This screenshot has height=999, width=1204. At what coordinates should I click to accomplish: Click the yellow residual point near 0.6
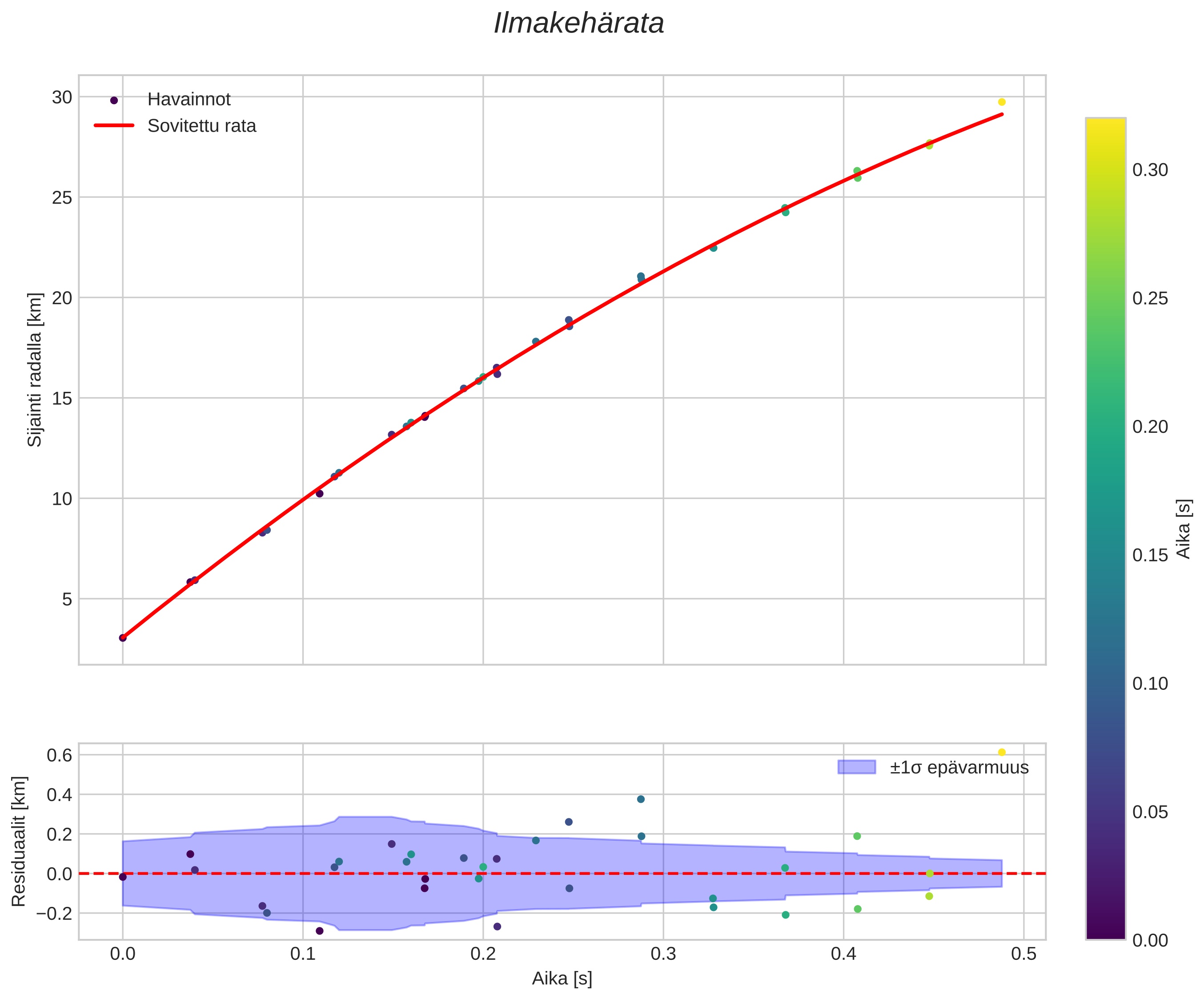tap(1002, 753)
